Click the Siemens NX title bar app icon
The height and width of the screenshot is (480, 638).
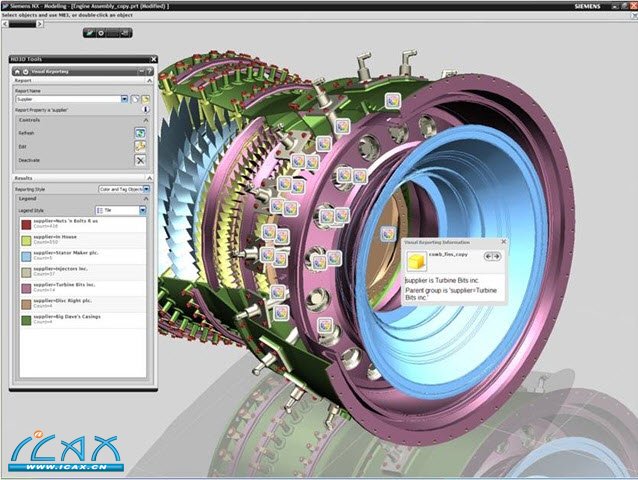click(x=5, y=6)
